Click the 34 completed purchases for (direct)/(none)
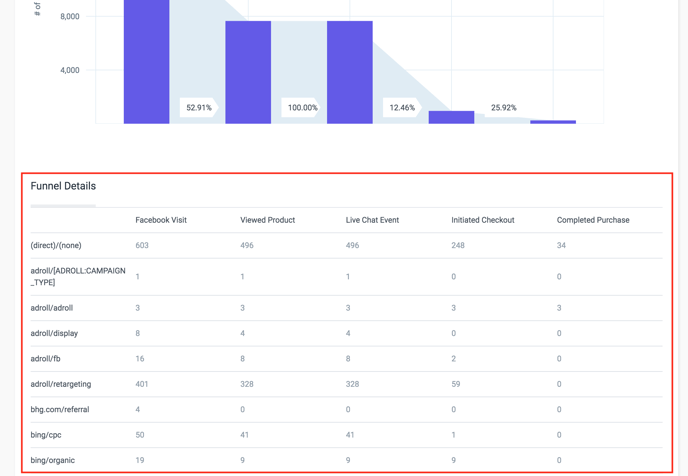The width and height of the screenshot is (688, 476). coord(561,245)
